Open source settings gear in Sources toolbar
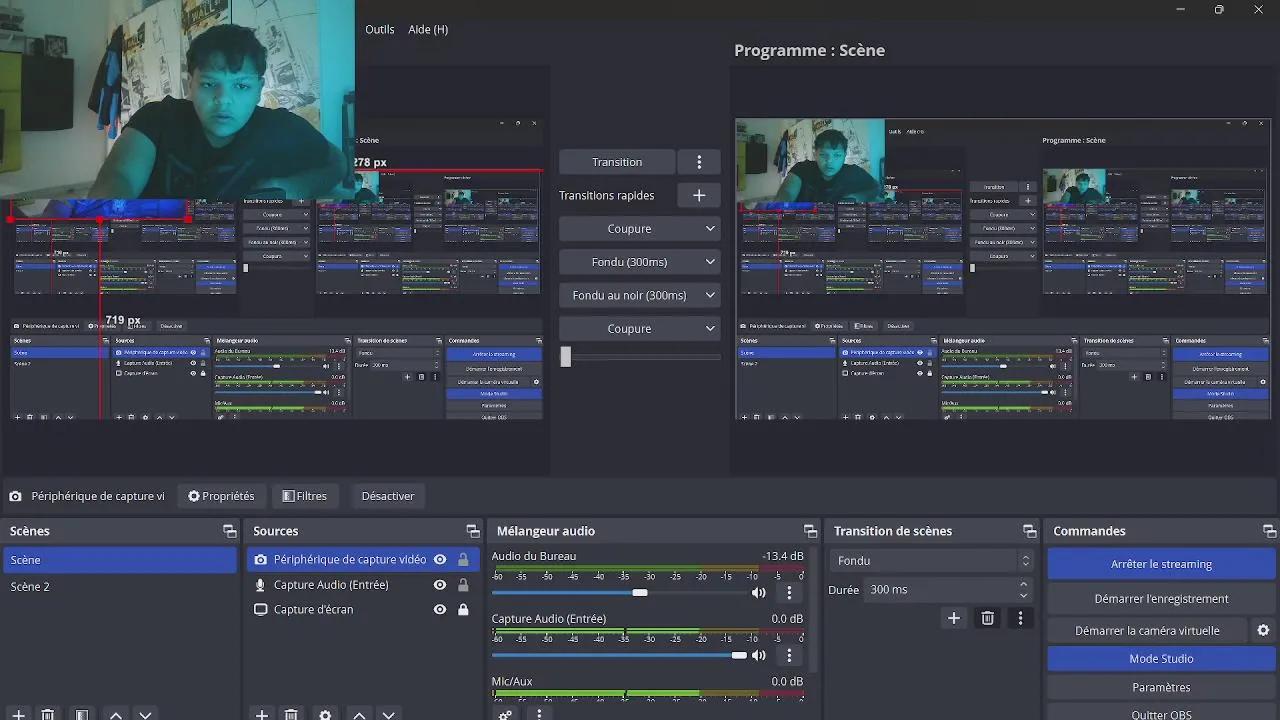This screenshot has width=1280, height=720. (325, 714)
